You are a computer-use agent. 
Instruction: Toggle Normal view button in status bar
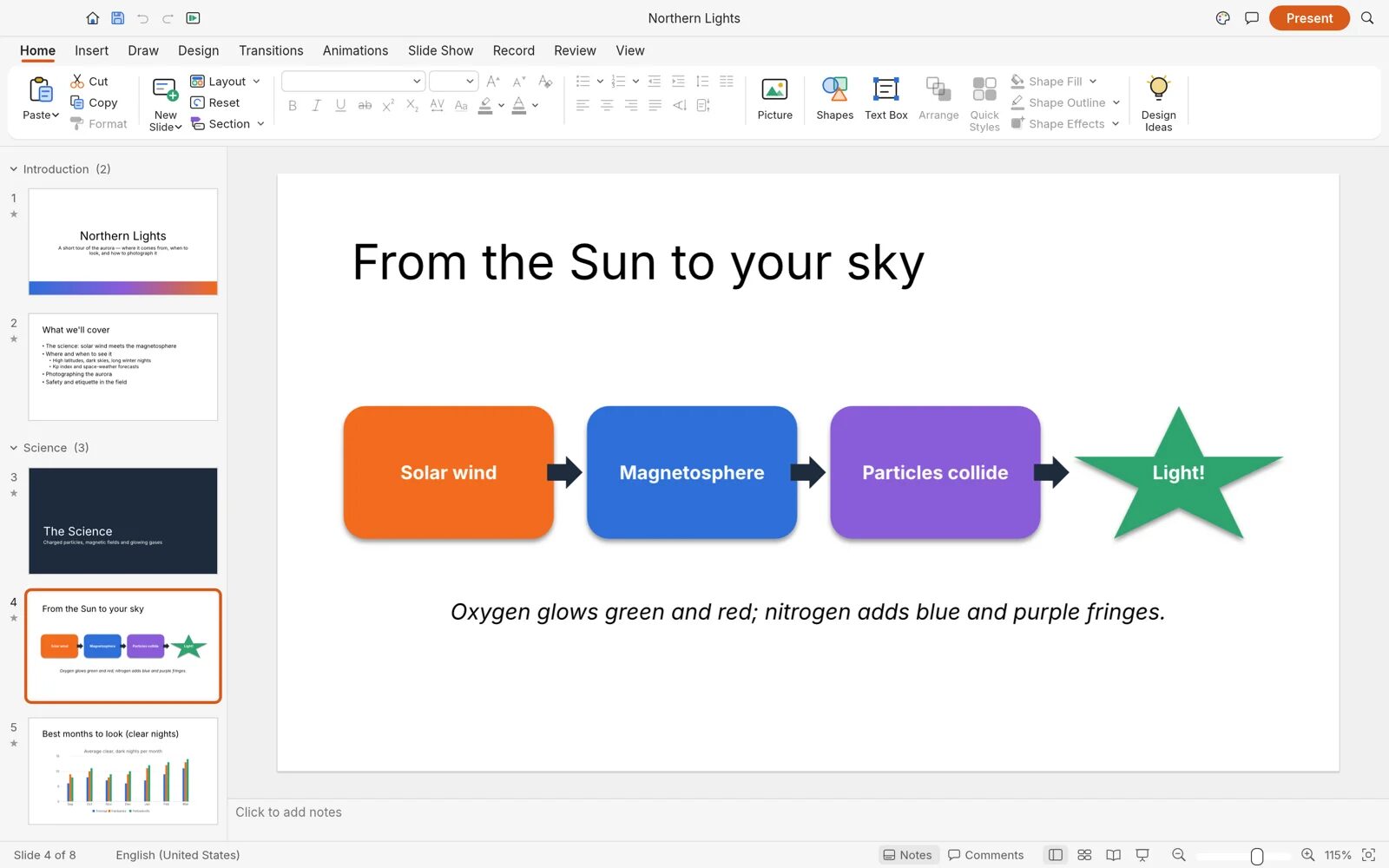click(1055, 855)
